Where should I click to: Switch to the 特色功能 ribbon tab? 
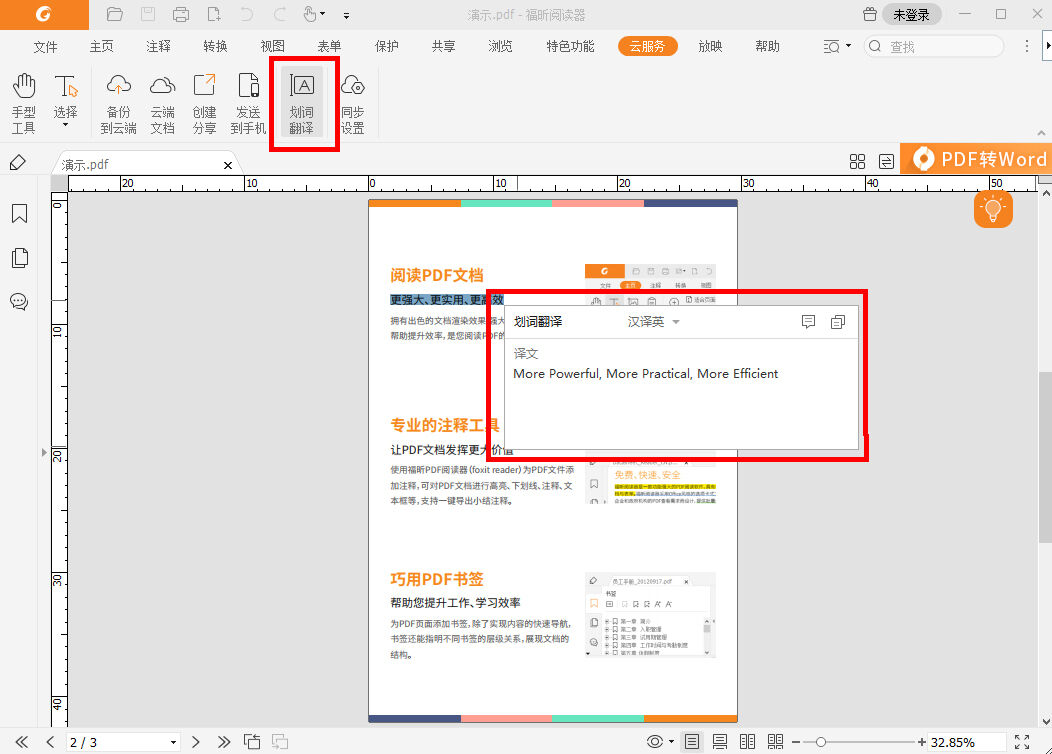569,46
